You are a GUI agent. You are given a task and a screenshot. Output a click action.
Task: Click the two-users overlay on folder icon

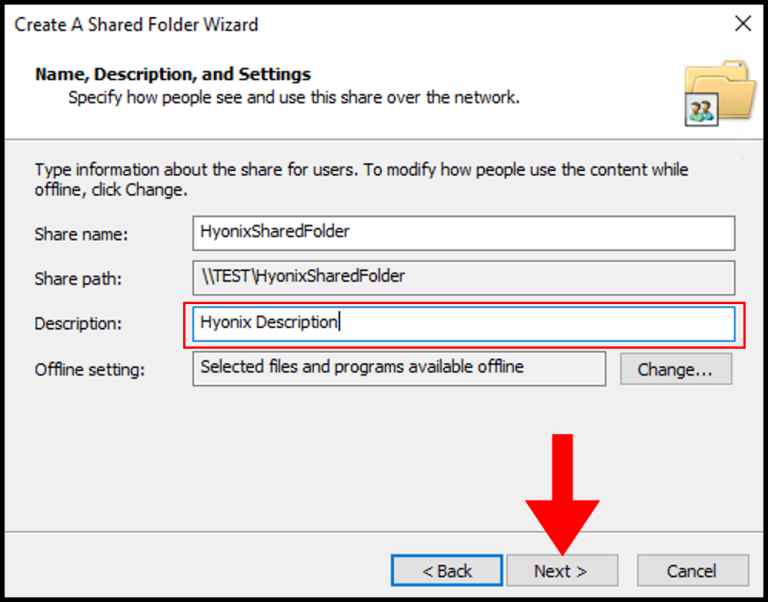(701, 111)
